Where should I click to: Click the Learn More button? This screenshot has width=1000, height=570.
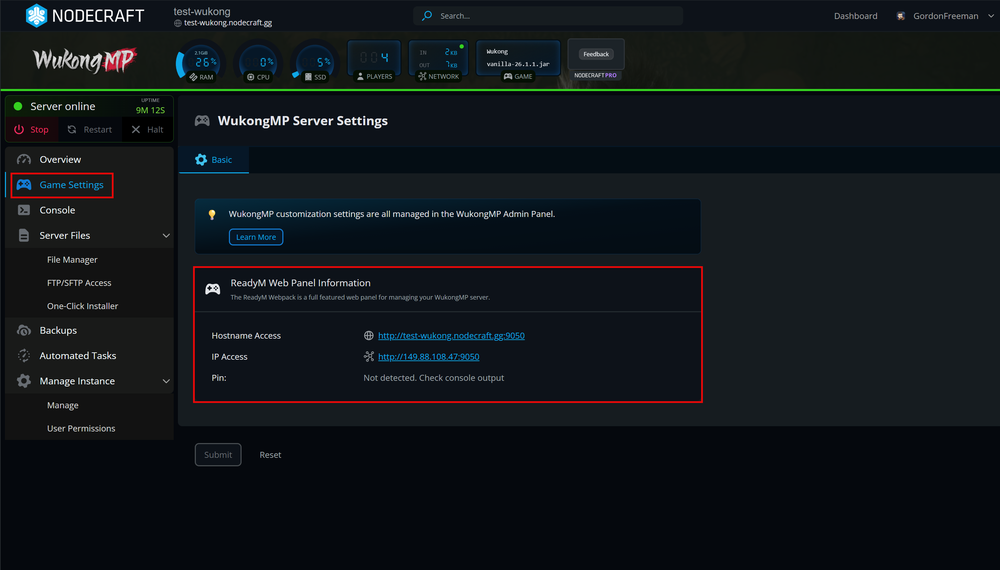tap(256, 237)
